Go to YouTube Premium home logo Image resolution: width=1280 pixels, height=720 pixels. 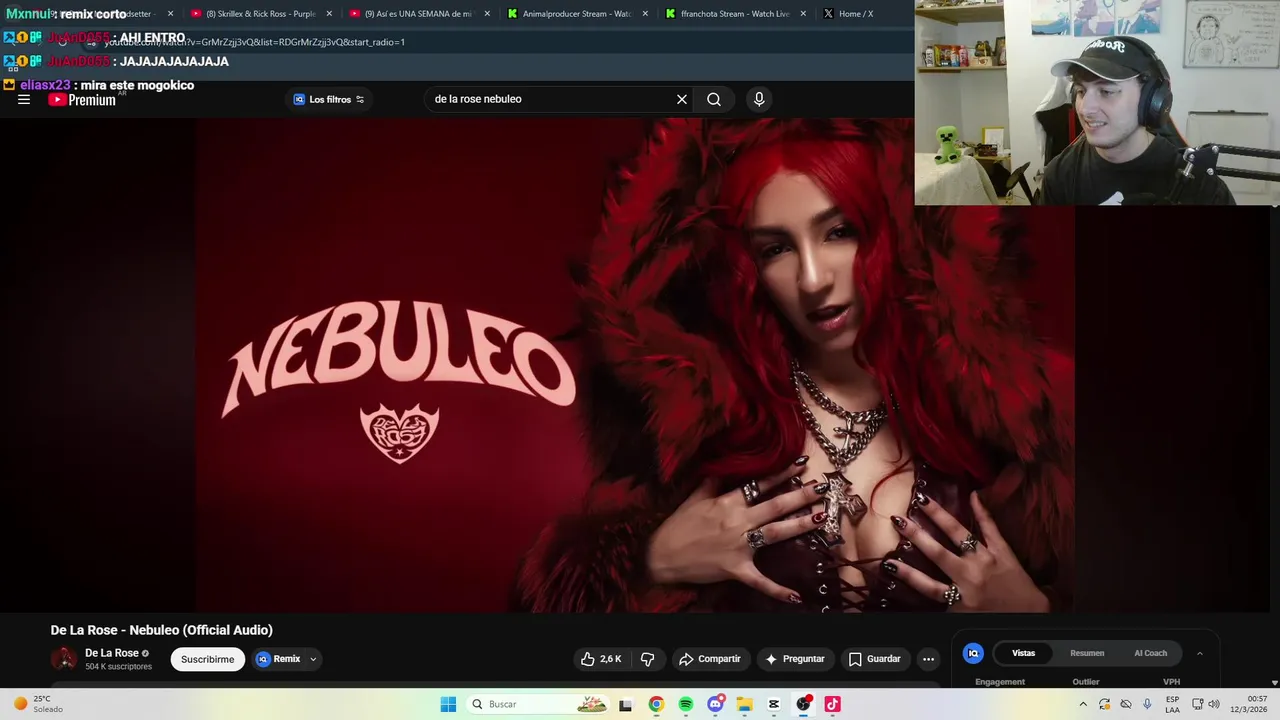pyautogui.click(x=82, y=99)
